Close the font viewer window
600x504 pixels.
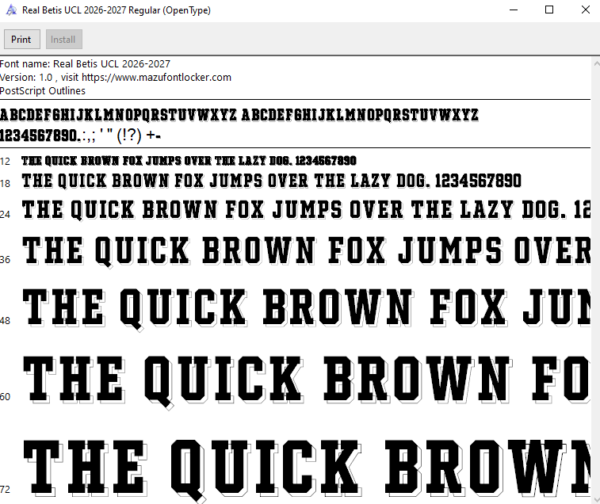[x=585, y=10]
